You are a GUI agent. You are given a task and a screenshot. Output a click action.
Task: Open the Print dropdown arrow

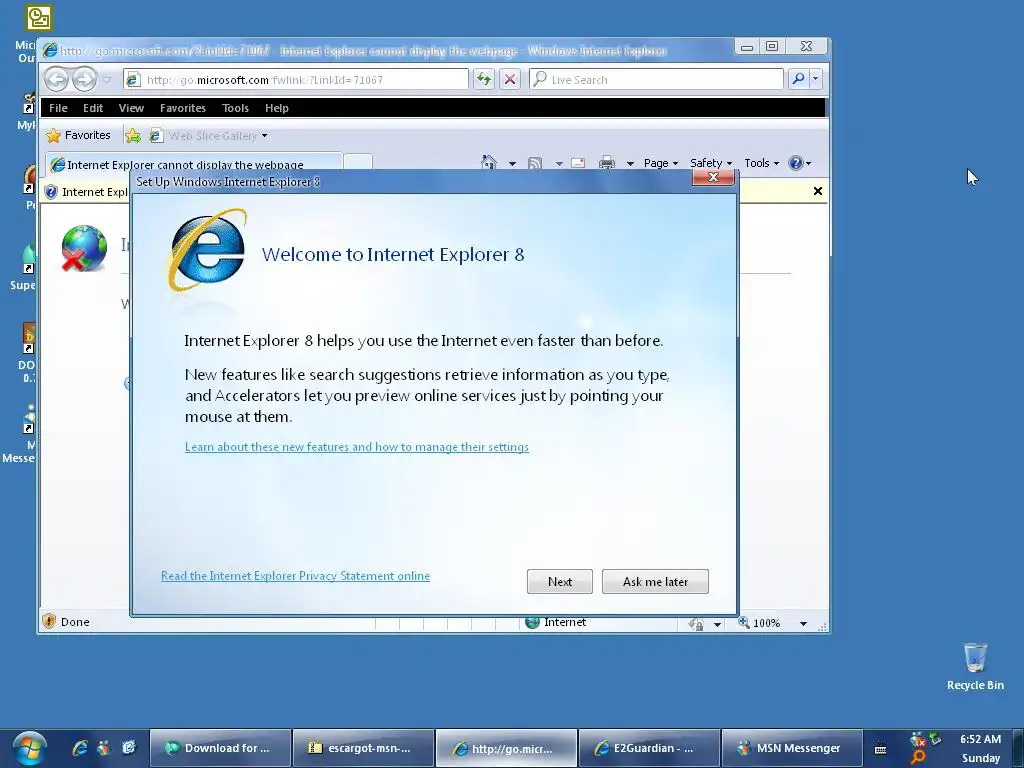click(630, 163)
